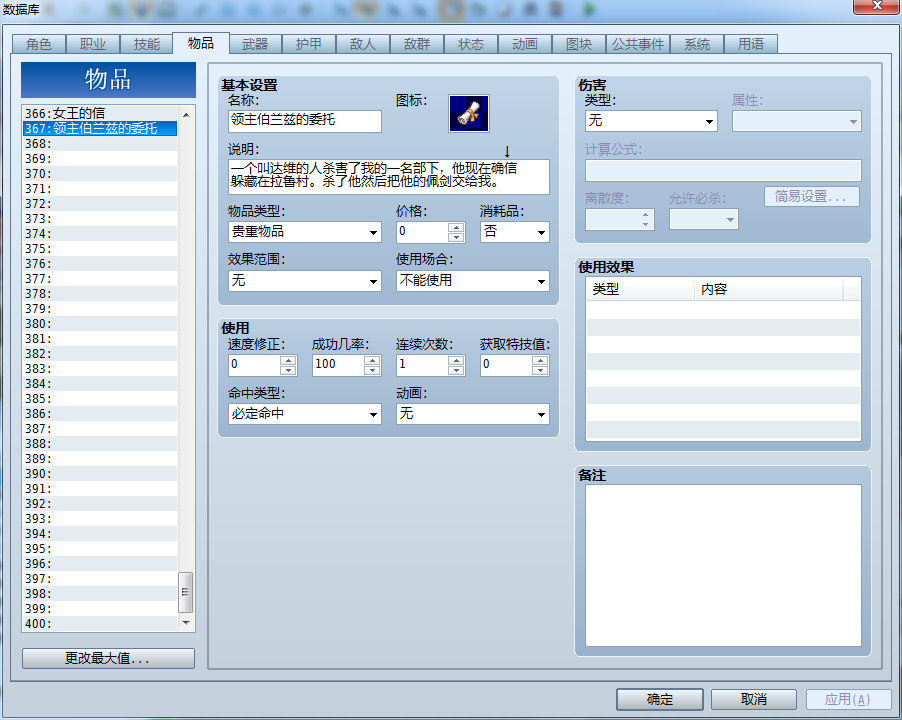Viewport: 902px width, 720px height.
Task: Click the 成功几率 value field
Action: coord(338,365)
